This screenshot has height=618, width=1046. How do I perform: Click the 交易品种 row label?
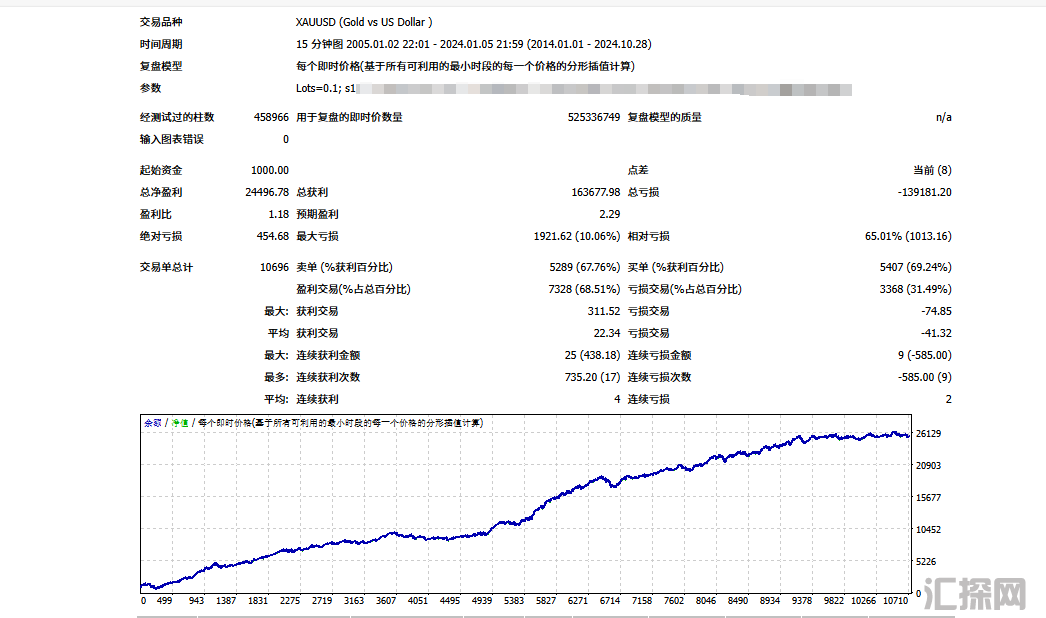pos(161,22)
